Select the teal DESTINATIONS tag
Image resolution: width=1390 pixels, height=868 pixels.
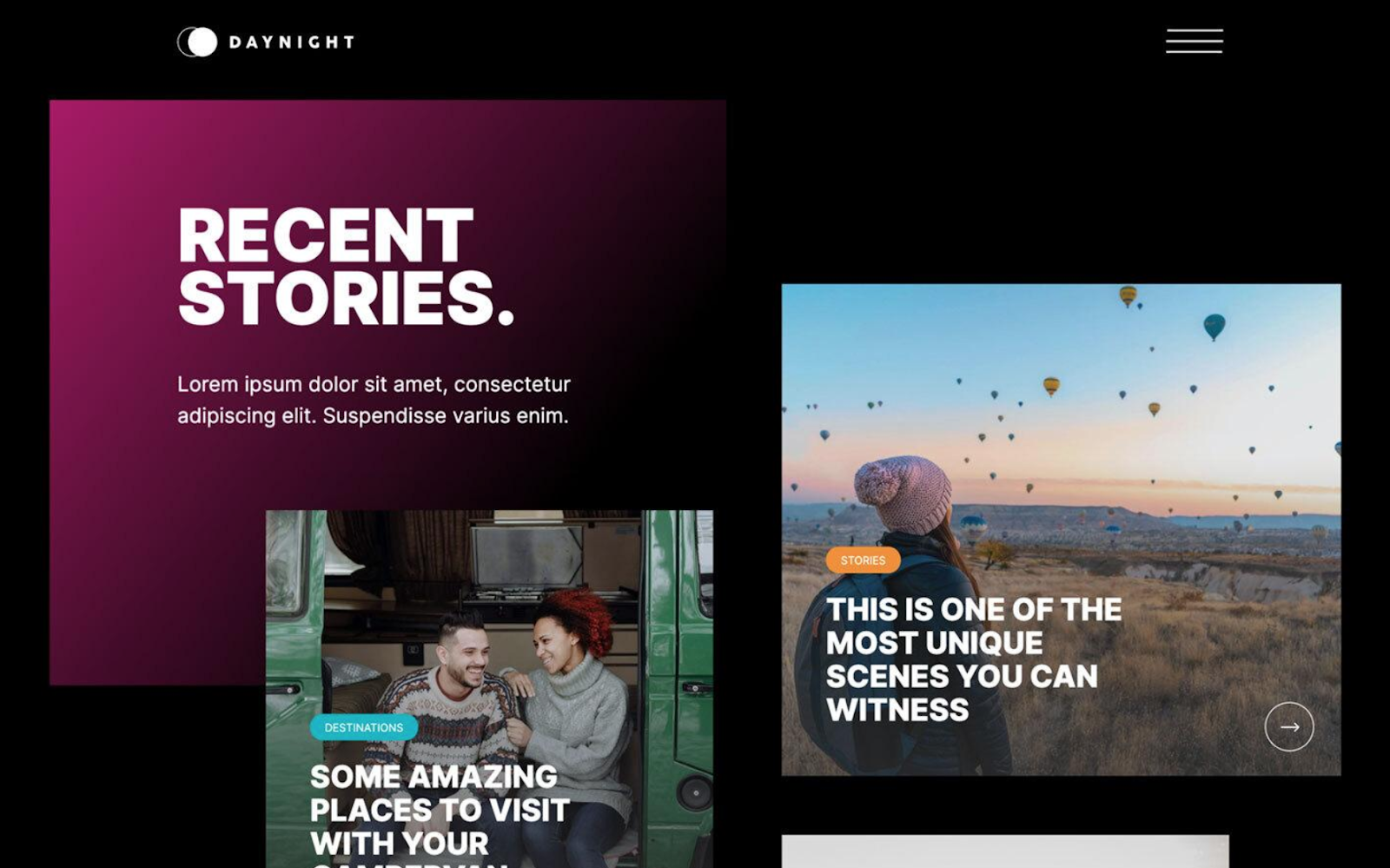tap(363, 727)
